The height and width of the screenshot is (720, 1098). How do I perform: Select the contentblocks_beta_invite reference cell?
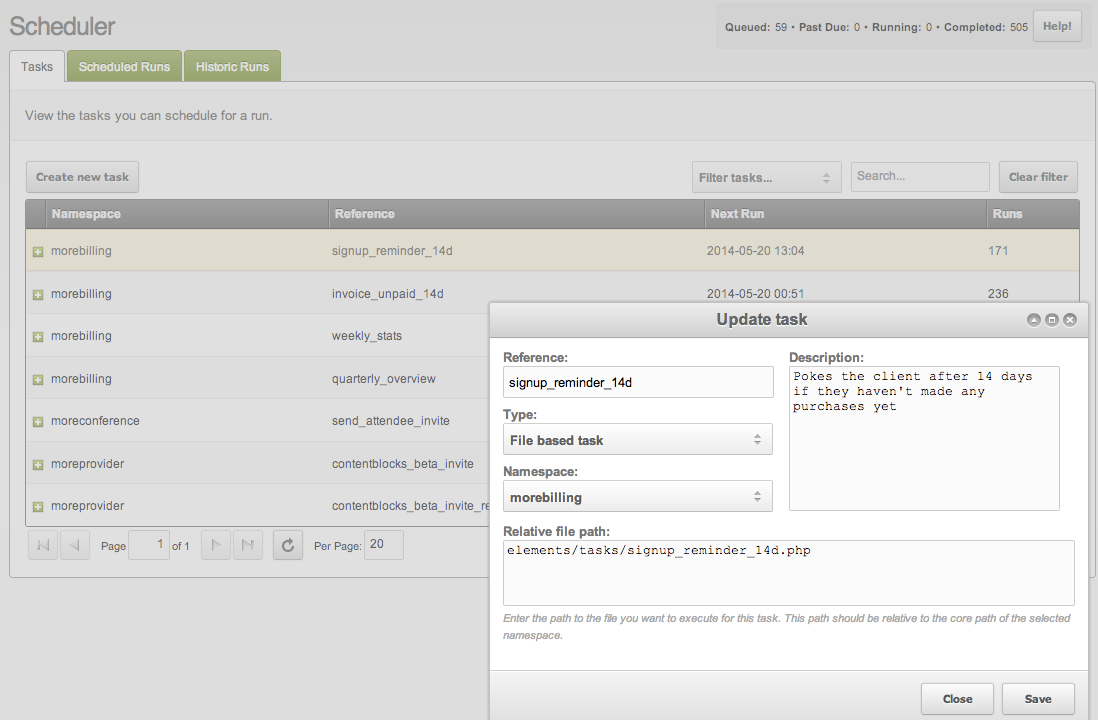point(403,464)
